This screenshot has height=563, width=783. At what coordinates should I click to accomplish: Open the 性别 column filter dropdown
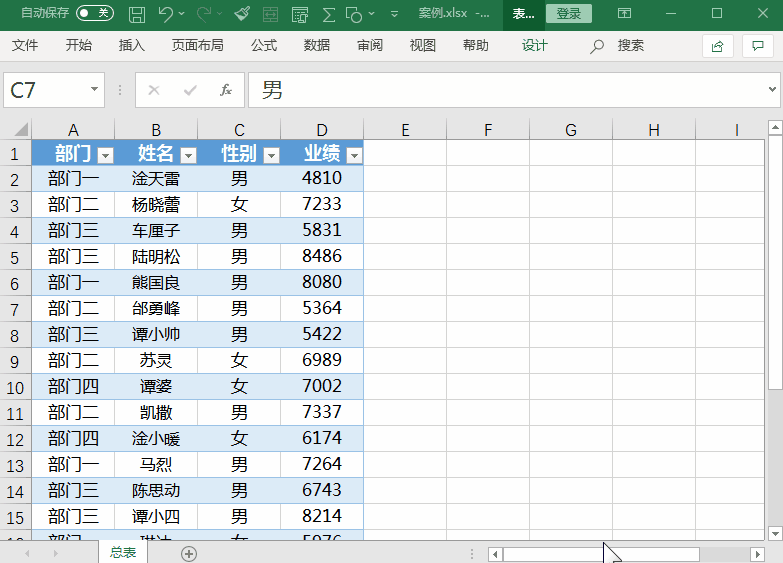pos(271,155)
